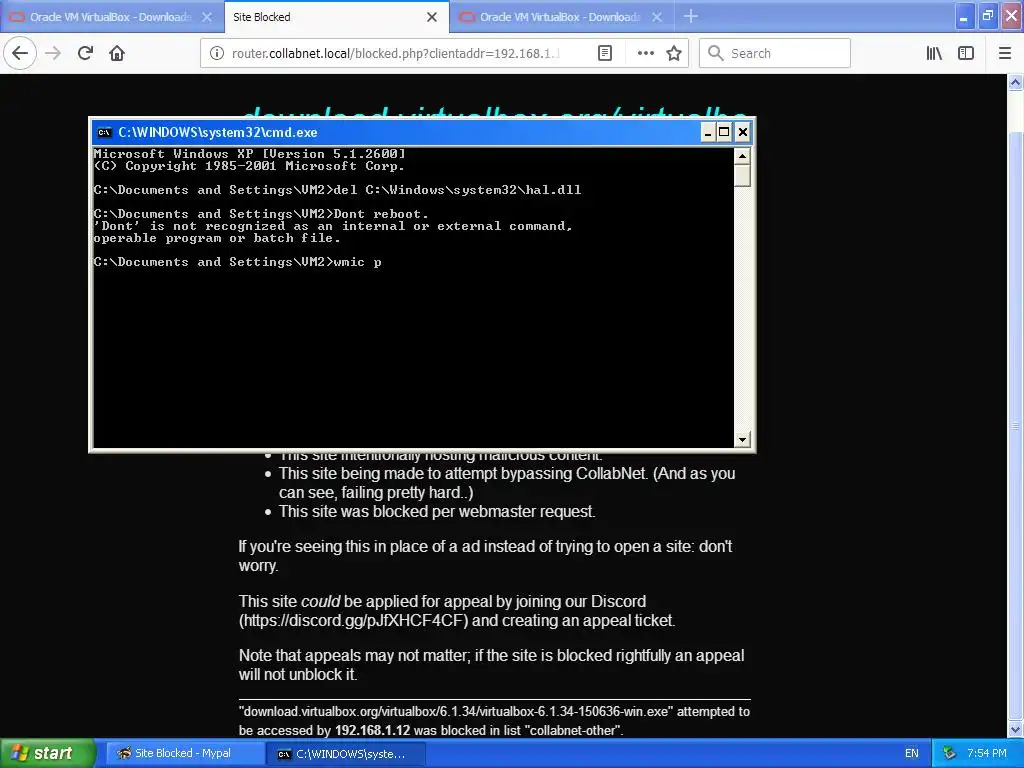This screenshot has height=768, width=1024.
Task: Maximize the cmd.exe window
Action: click(724, 133)
